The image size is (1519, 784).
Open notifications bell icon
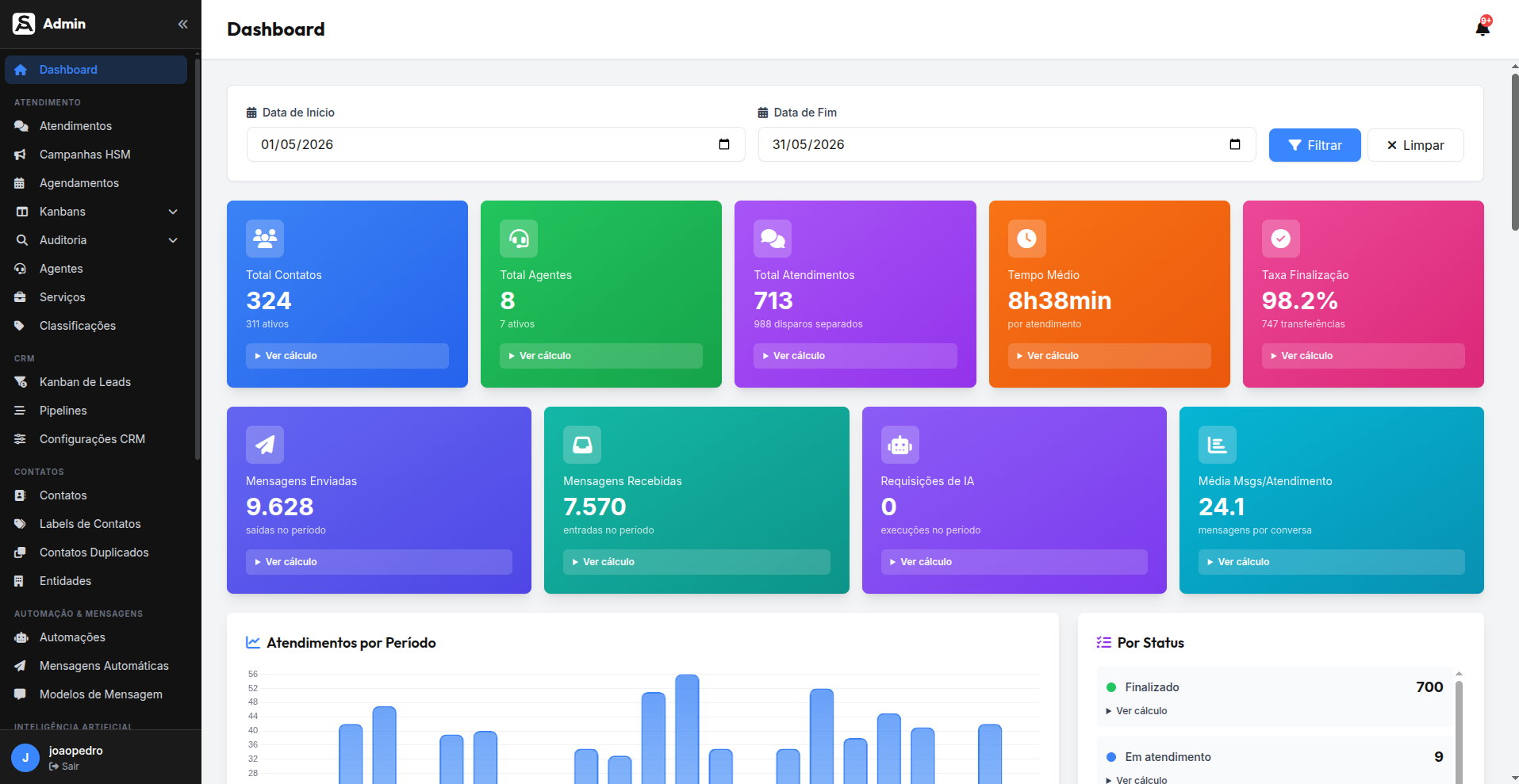coord(1483,28)
